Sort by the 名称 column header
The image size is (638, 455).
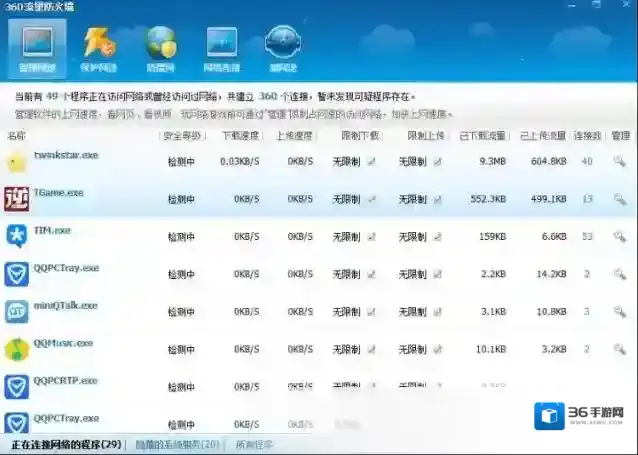click(16, 136)
